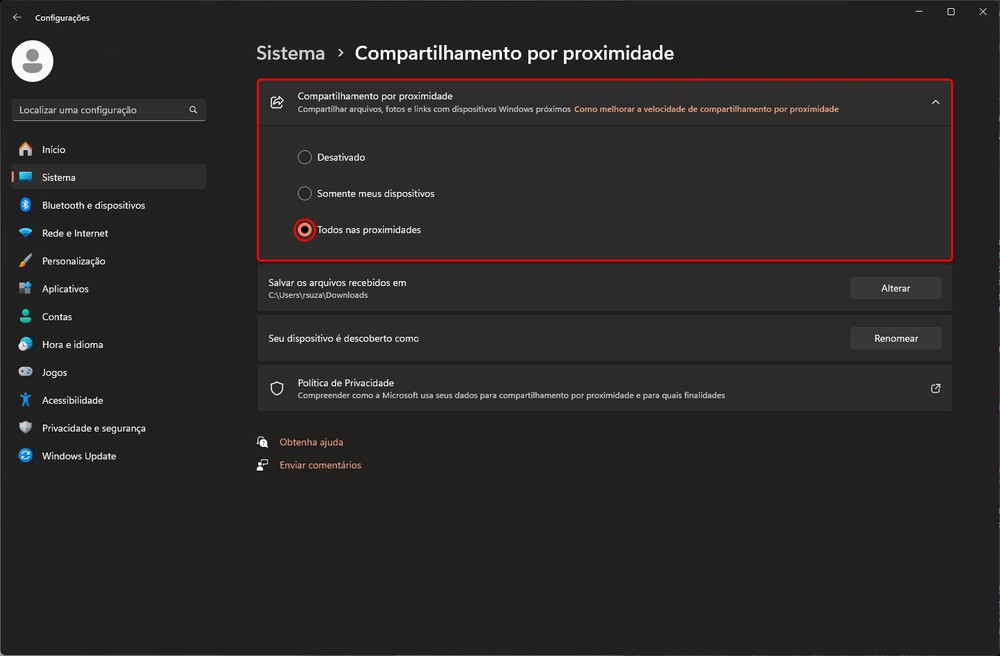1000x656 pixels.
Task: Click the Renomear button
Action: pos(895,338)
